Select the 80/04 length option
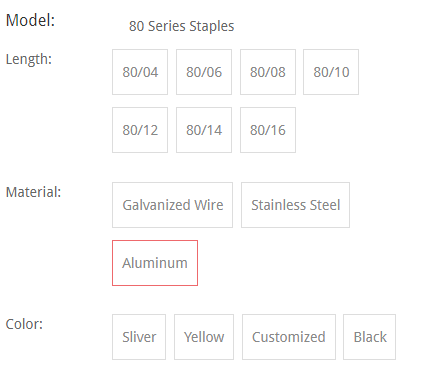This screenshot has width=424, height=369. [x=140, y=72]
